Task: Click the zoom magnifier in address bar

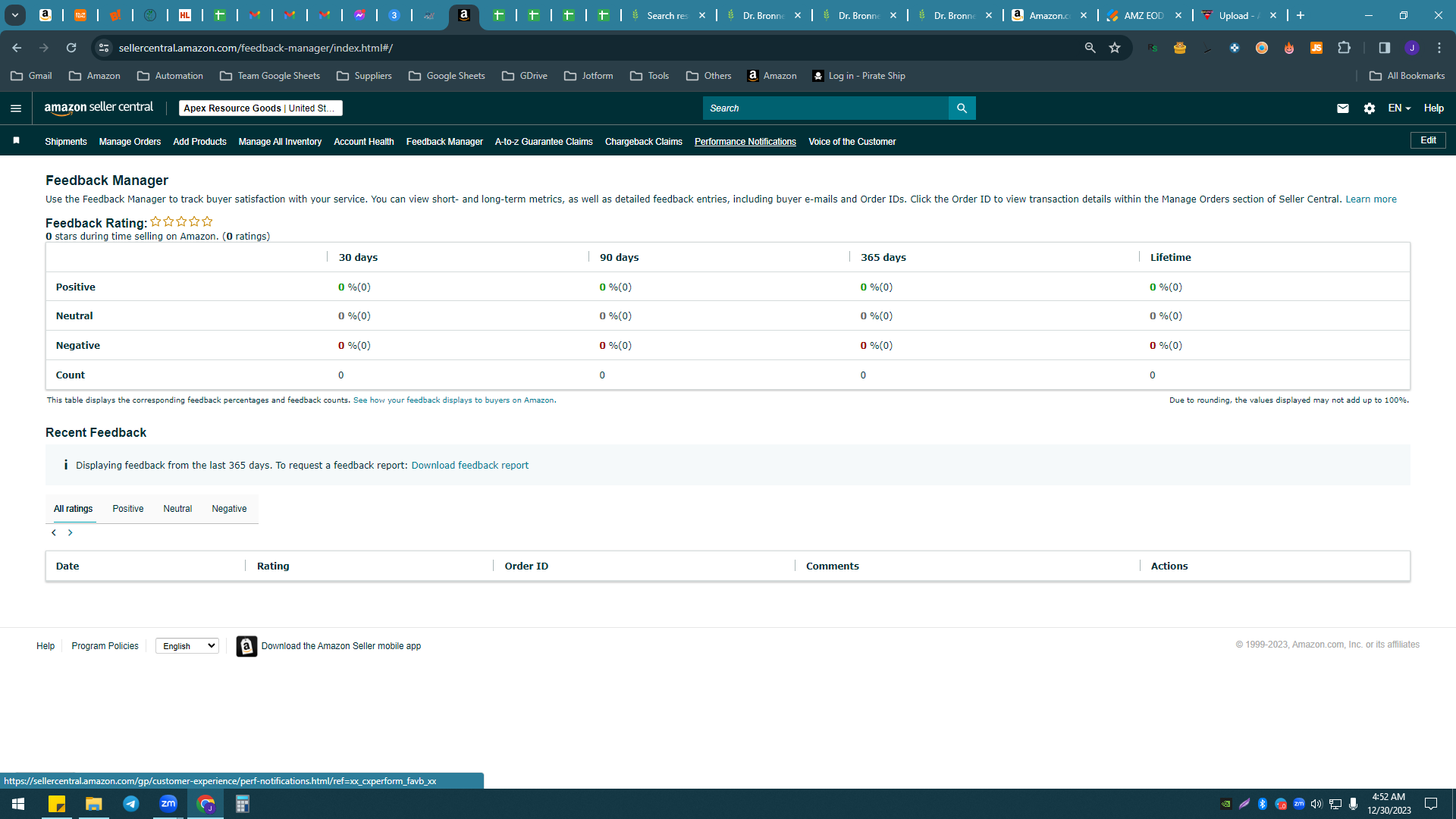Action: tap(1090, 48)
